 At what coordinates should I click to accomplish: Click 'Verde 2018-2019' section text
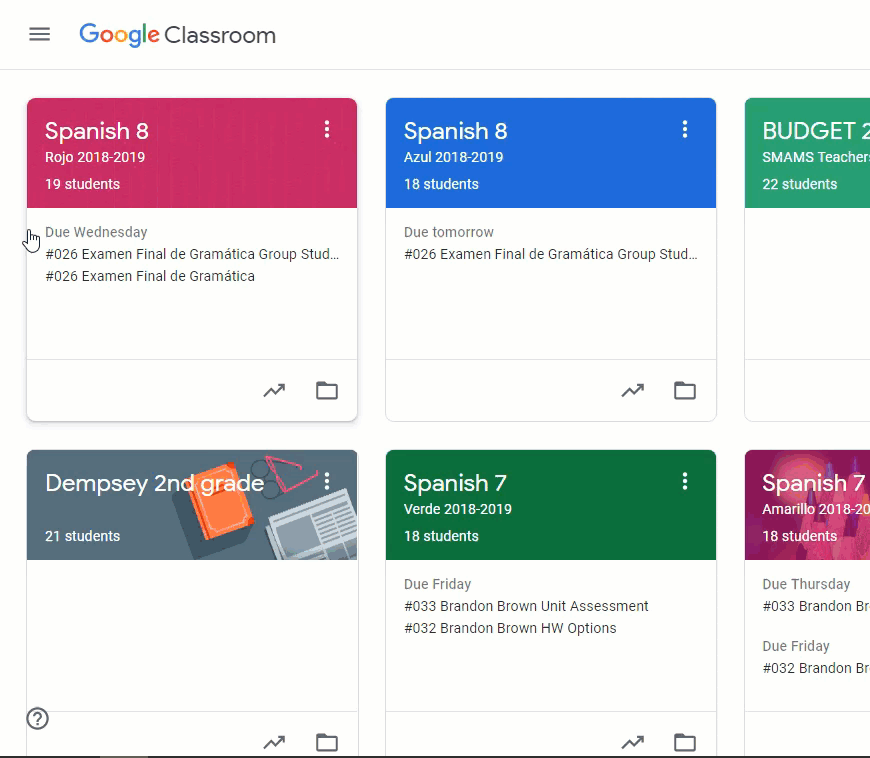click(458, 509)
